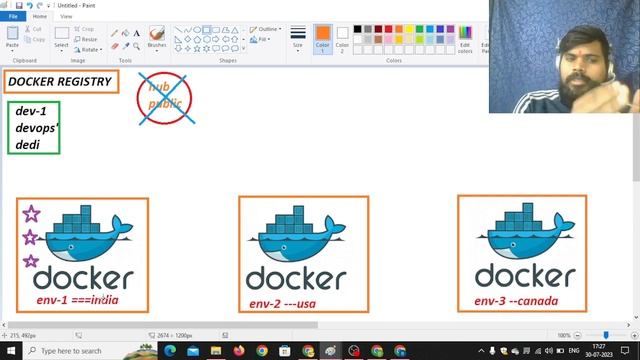Choose the Rectangle shape
Screen dimensions: 640x360
207,30
